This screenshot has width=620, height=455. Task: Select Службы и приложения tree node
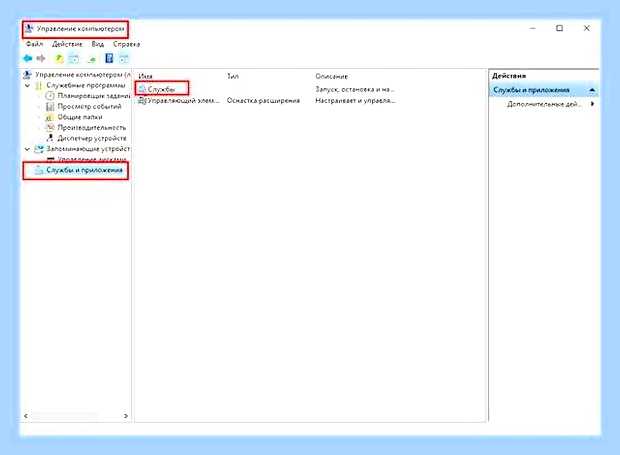84,170
